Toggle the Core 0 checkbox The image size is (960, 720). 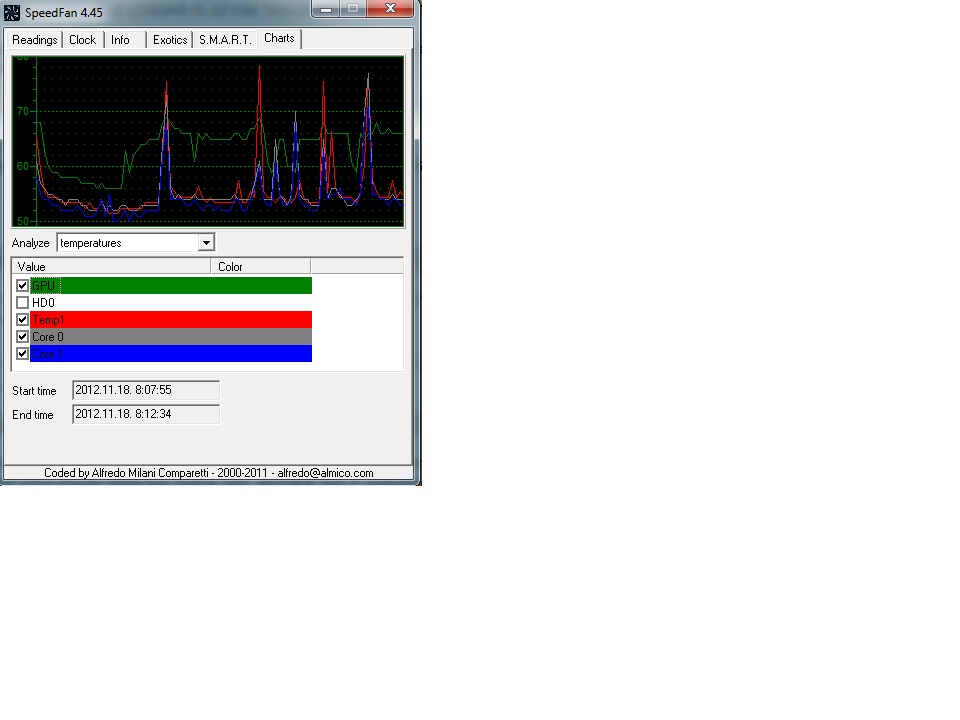click(23, 337)
